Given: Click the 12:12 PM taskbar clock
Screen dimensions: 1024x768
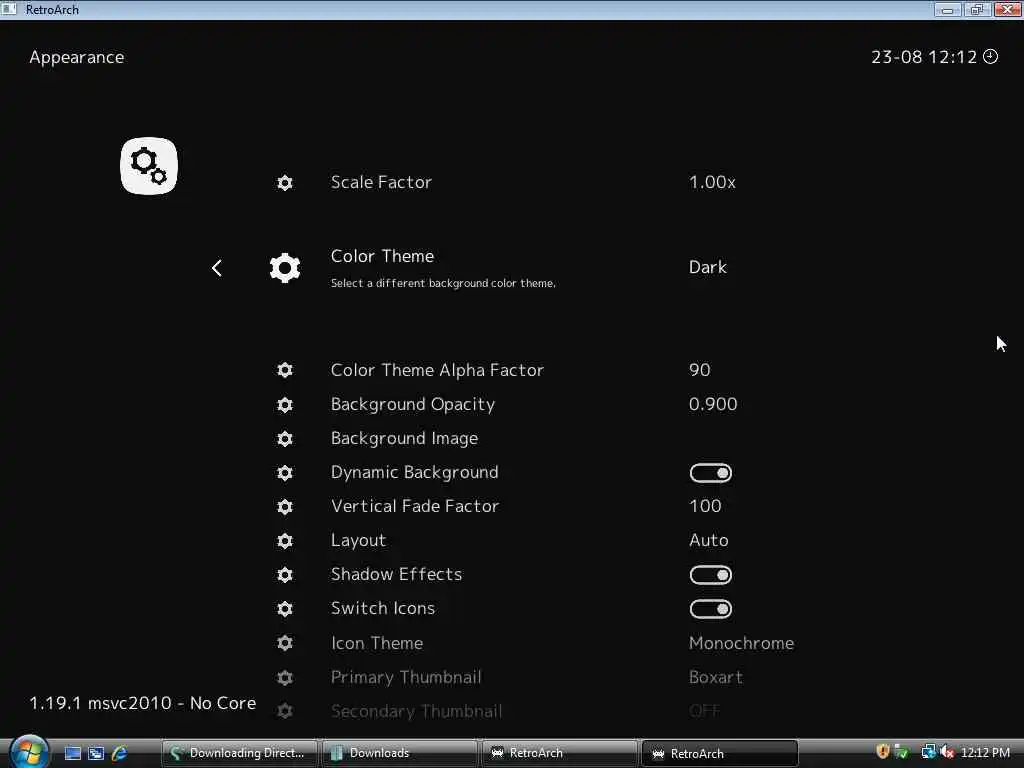Looking at the screenshot, I should pos(985,753).
